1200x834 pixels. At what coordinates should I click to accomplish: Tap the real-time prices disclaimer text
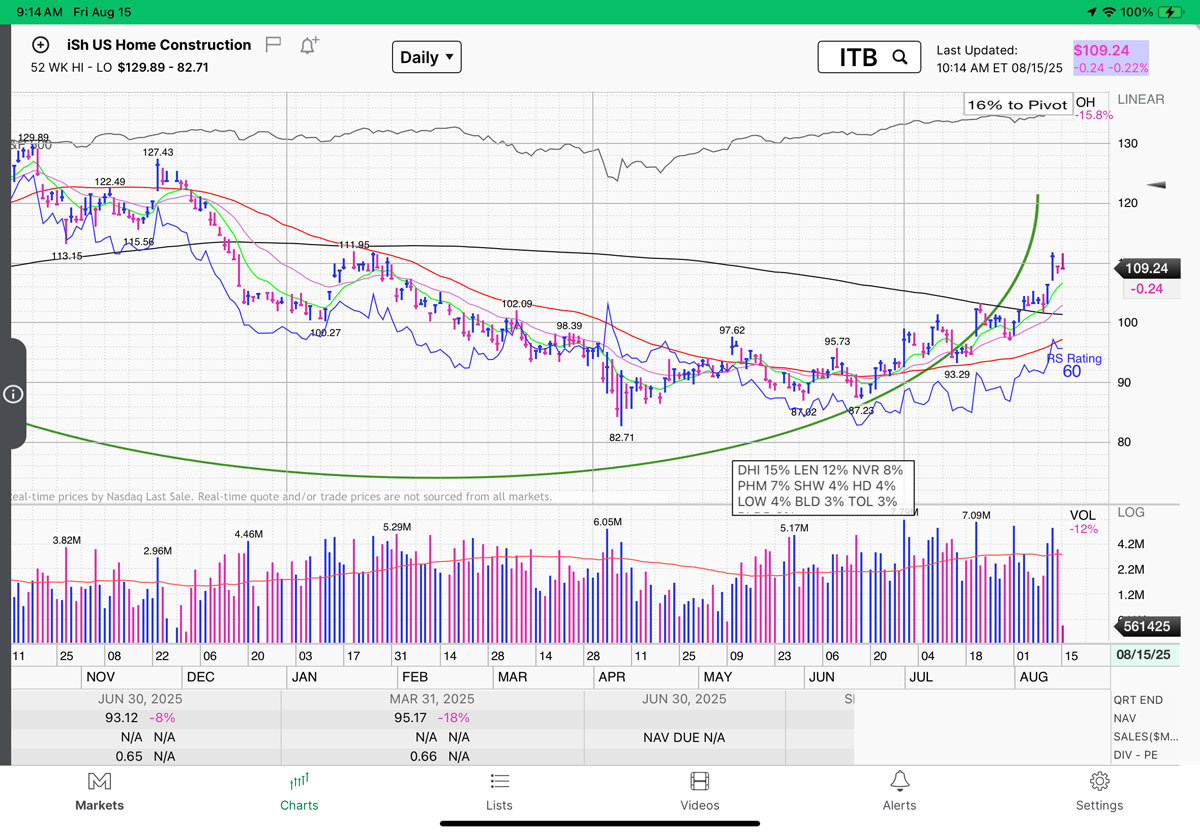[280, 496]
